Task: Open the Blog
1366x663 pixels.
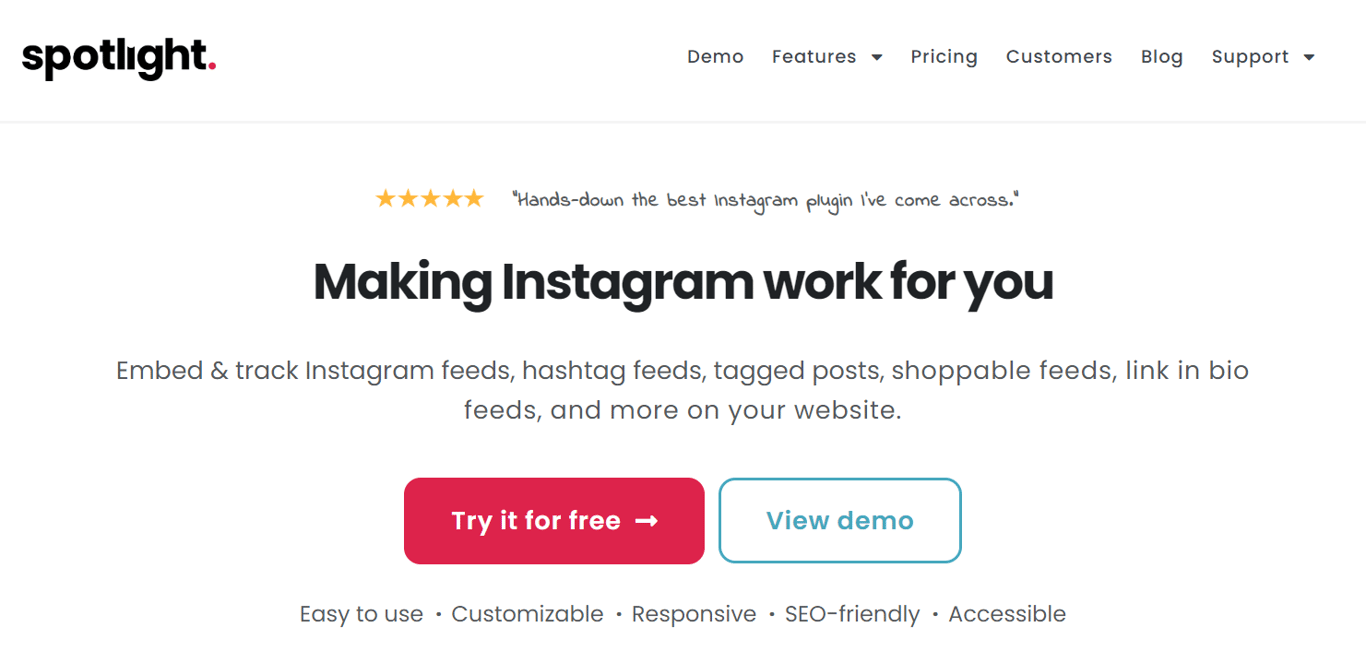Action: click(1161, 57)
